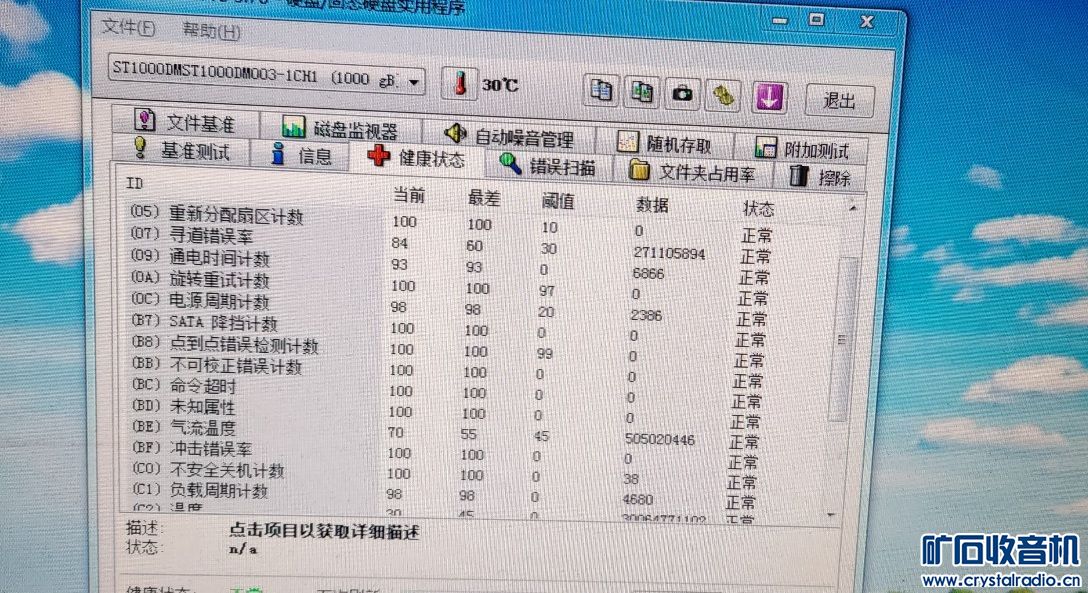Screen dimensions: 1088x593
Task: Expand the ST1000DM003 drive selection dropdown
Action: (x=414, y=83)
